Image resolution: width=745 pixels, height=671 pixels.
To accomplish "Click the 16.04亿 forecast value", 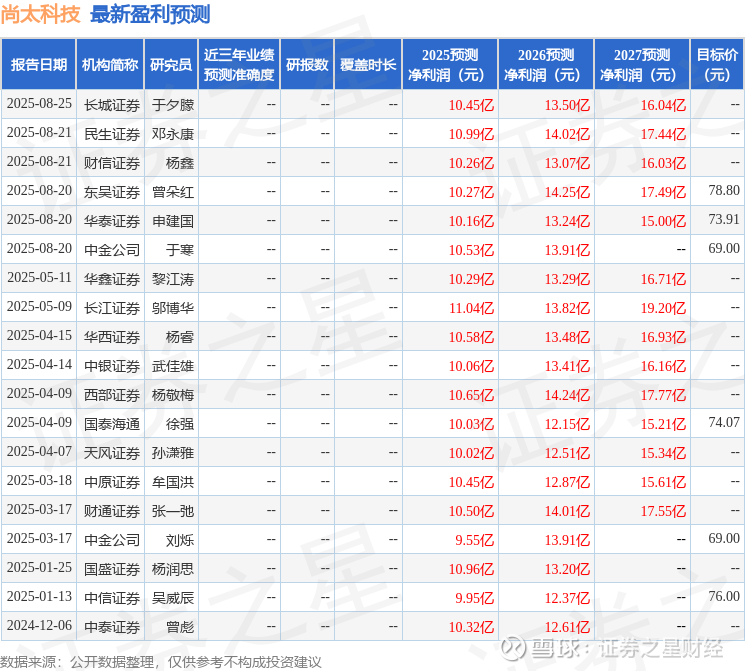I will pos(663,105).
